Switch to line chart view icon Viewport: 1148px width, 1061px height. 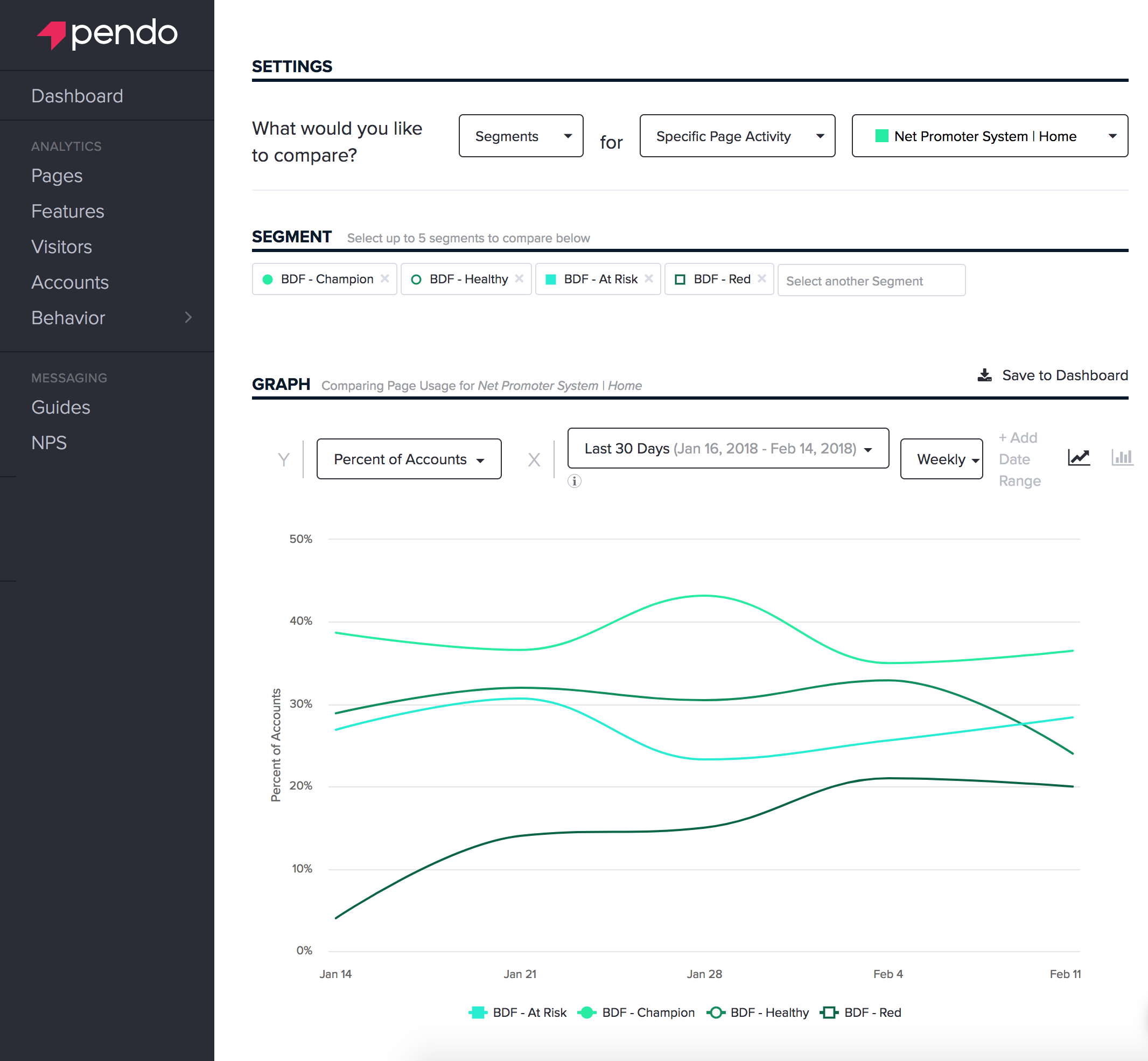(x=1079, y=458)
